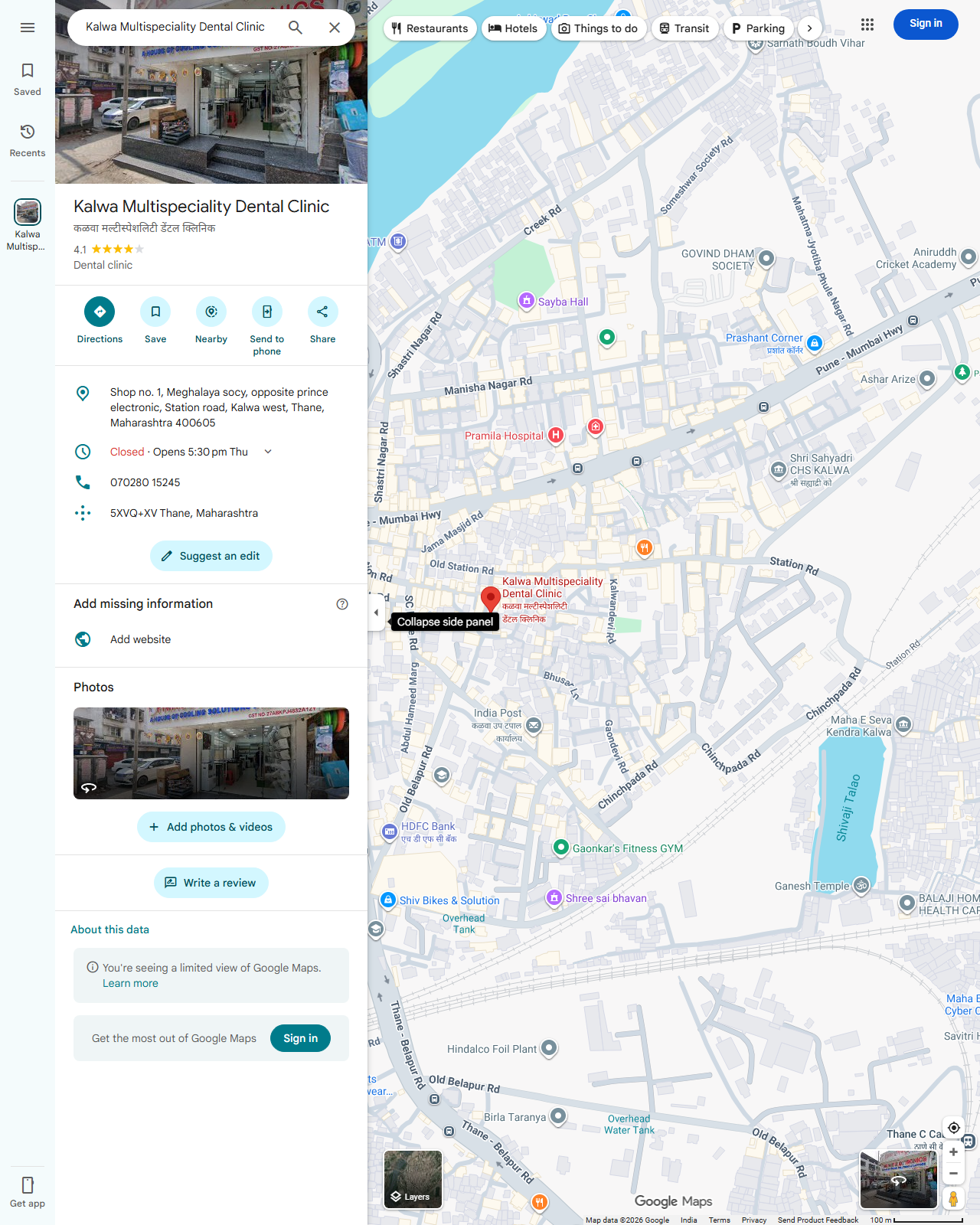
Task: Filter map by Restaurants
Action: pyautogui.click(x=430, y=28)
